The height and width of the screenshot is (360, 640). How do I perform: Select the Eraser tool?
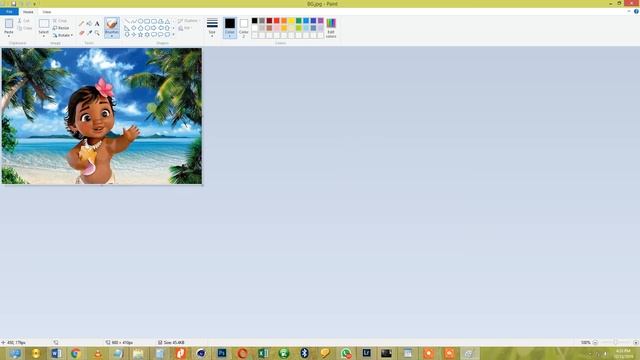tap(82, 33)
